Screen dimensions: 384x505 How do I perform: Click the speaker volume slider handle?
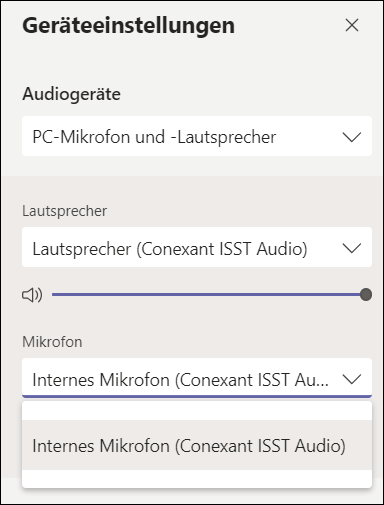pyautogui.click(x=366, y=295)
